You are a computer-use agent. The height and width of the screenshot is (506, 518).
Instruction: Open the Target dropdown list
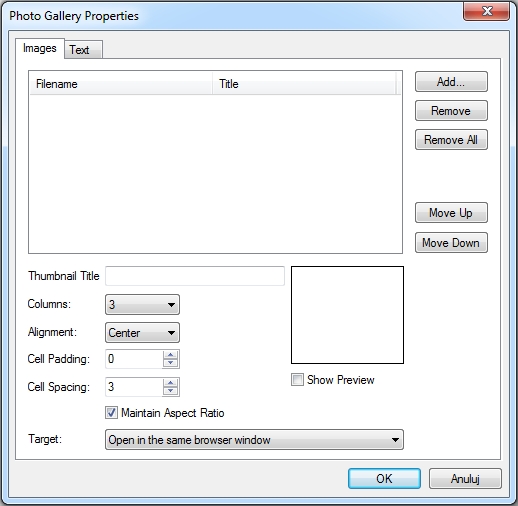[x=254, y=440]
